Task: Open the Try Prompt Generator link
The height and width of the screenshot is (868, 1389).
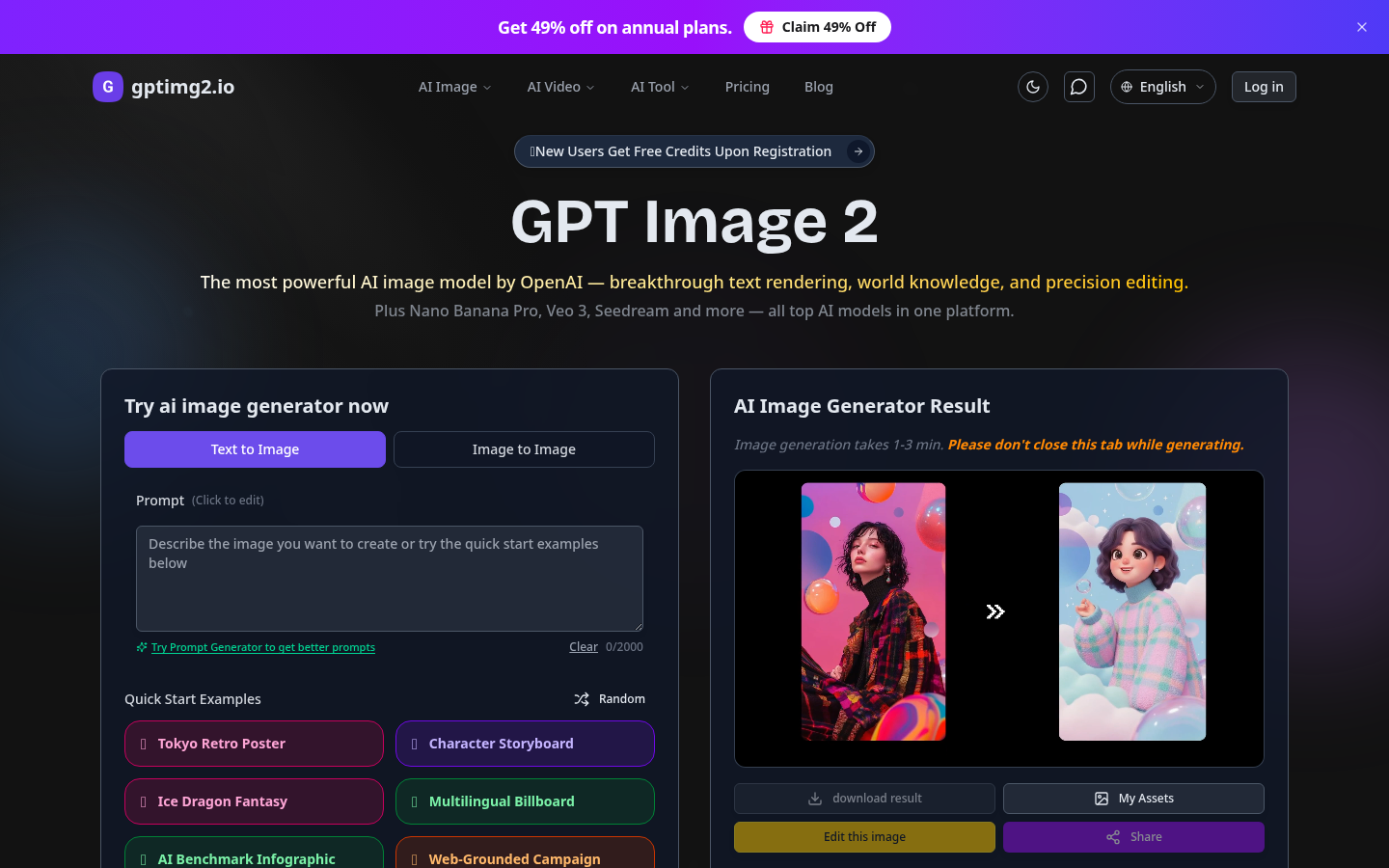Action: point(262,647)
